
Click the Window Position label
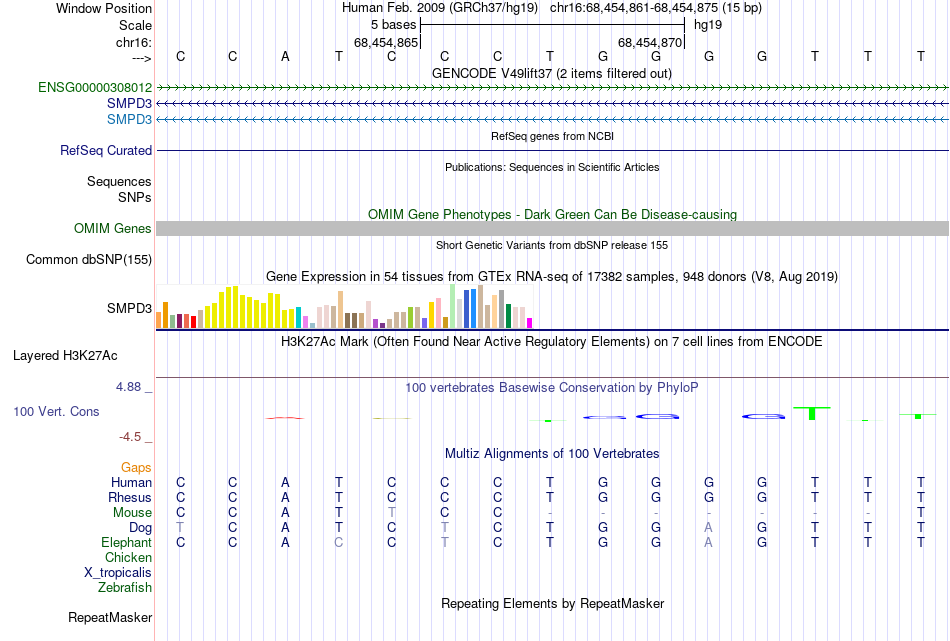coord(104,8)
